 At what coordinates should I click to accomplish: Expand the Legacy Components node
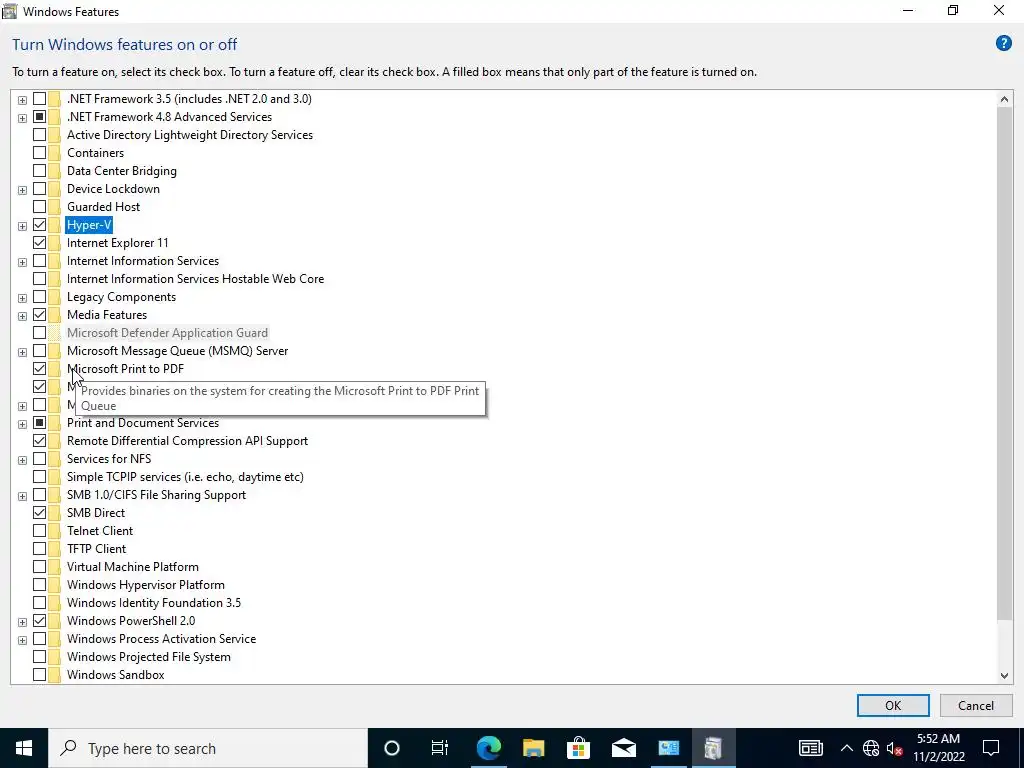(22, 298)
